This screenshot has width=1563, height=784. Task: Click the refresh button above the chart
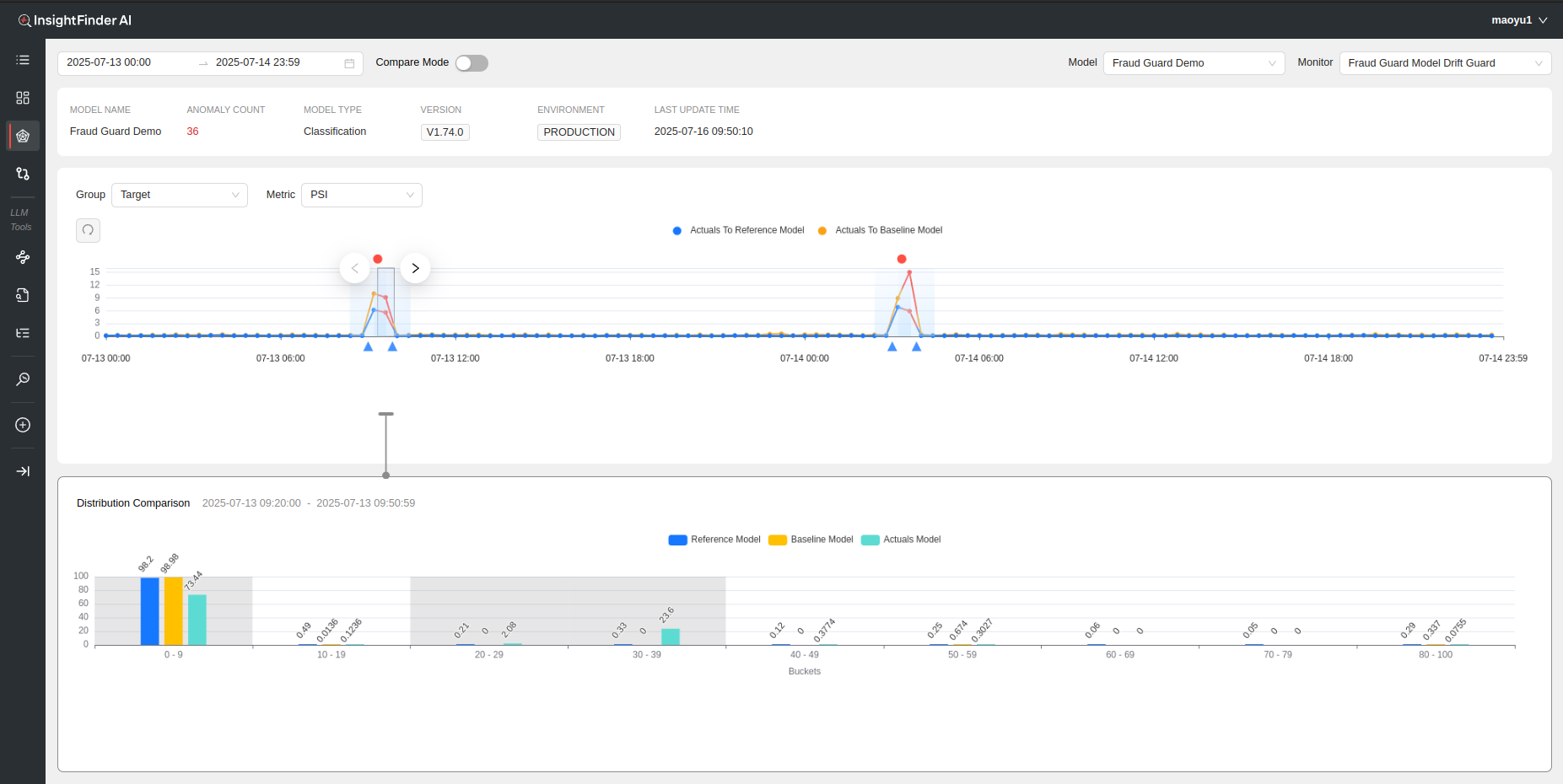pos(88,230)
